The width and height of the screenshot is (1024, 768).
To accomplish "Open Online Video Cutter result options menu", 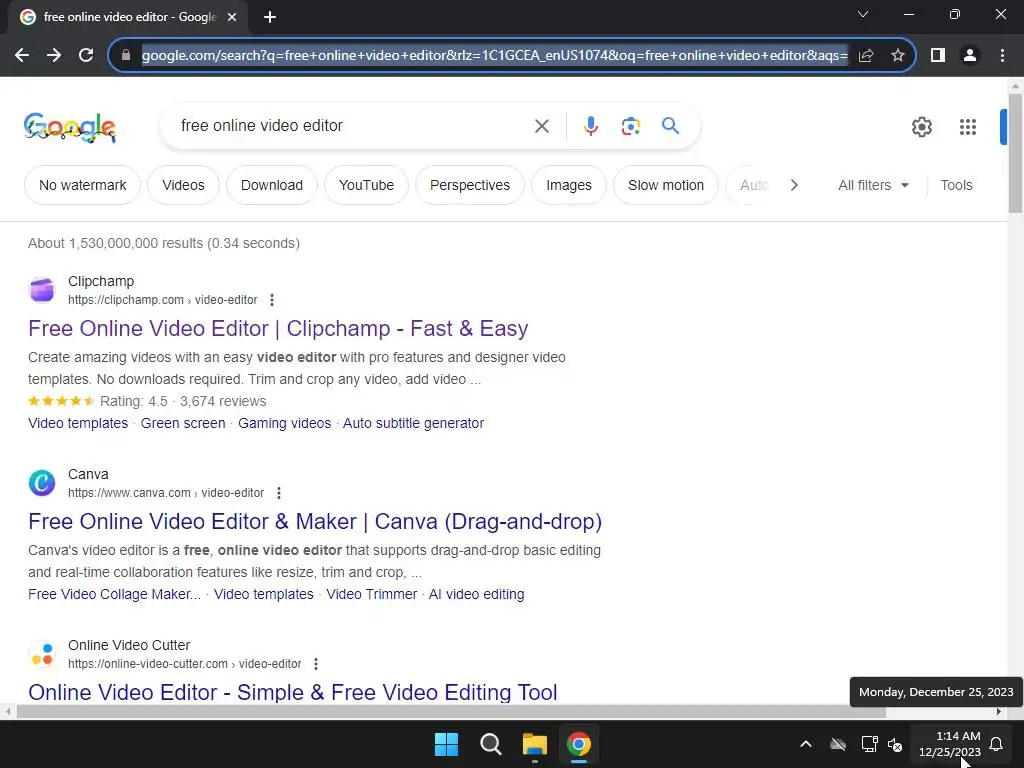I will (x=316, y=664).
